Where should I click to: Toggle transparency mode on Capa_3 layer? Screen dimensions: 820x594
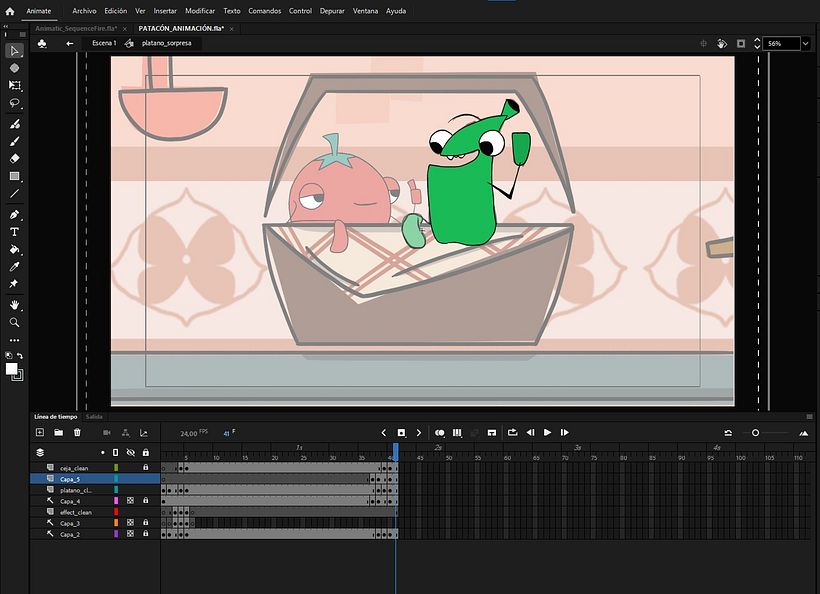(x=130, y=523)
